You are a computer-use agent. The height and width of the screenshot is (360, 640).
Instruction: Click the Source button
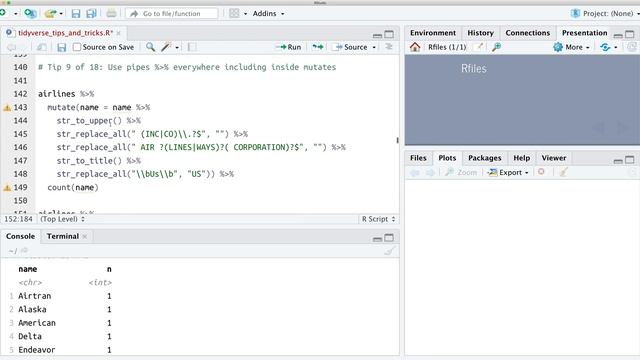pos(351,47)
